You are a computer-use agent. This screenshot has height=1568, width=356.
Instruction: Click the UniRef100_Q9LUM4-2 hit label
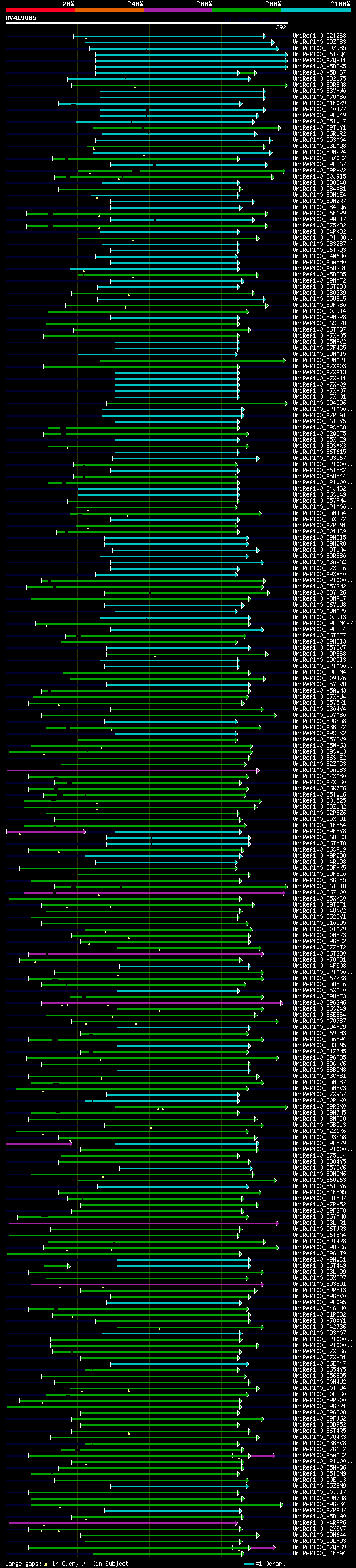click(x=323, y=624)
